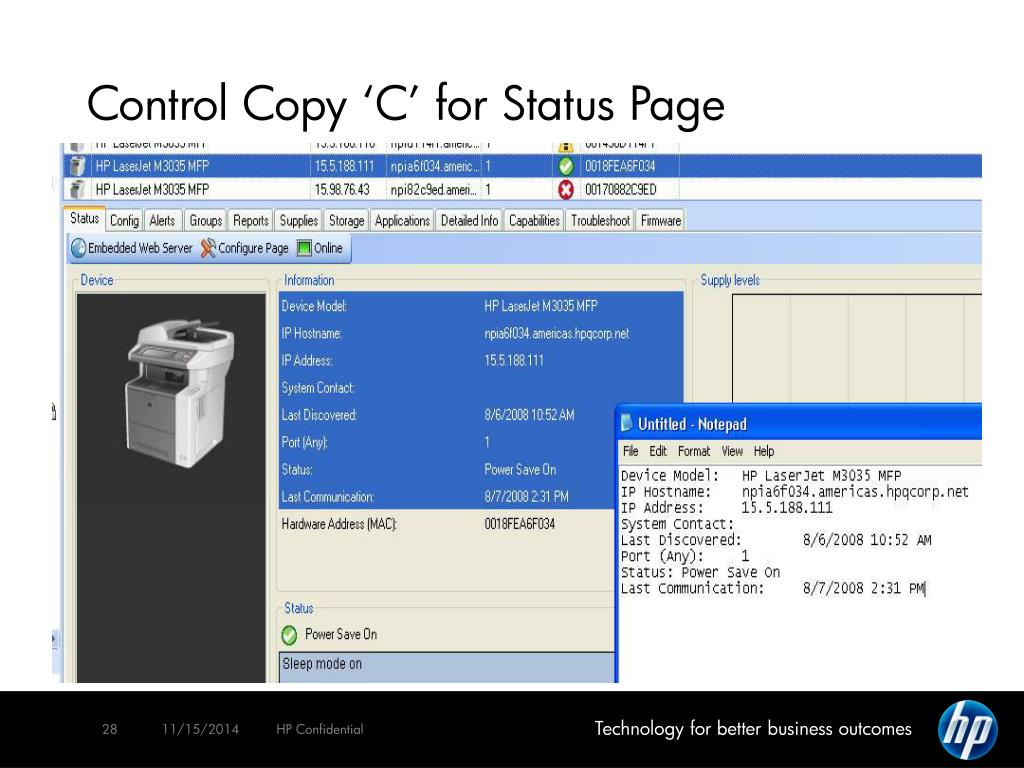
Task: Click the green check status icon in selected row
Action: [x=566, y=167]
